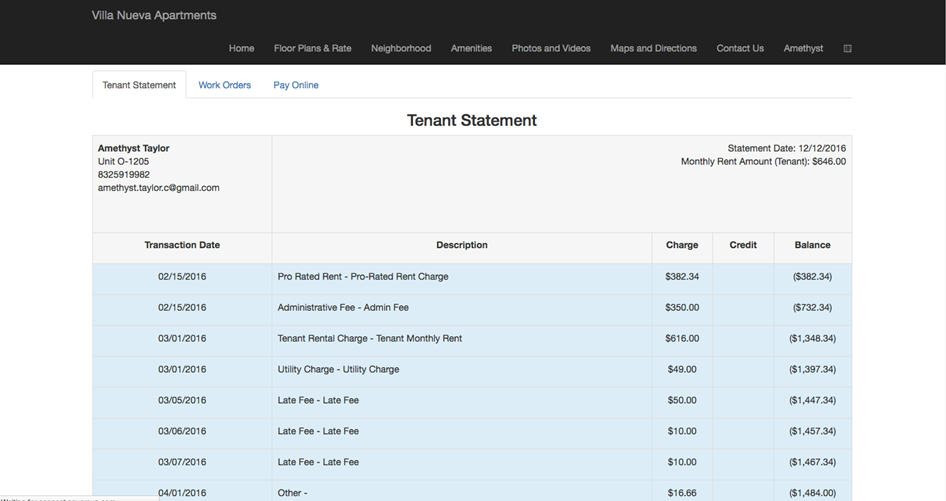Navigate to Amenities
The image size is (946, 501).
(x=471, y=48)
